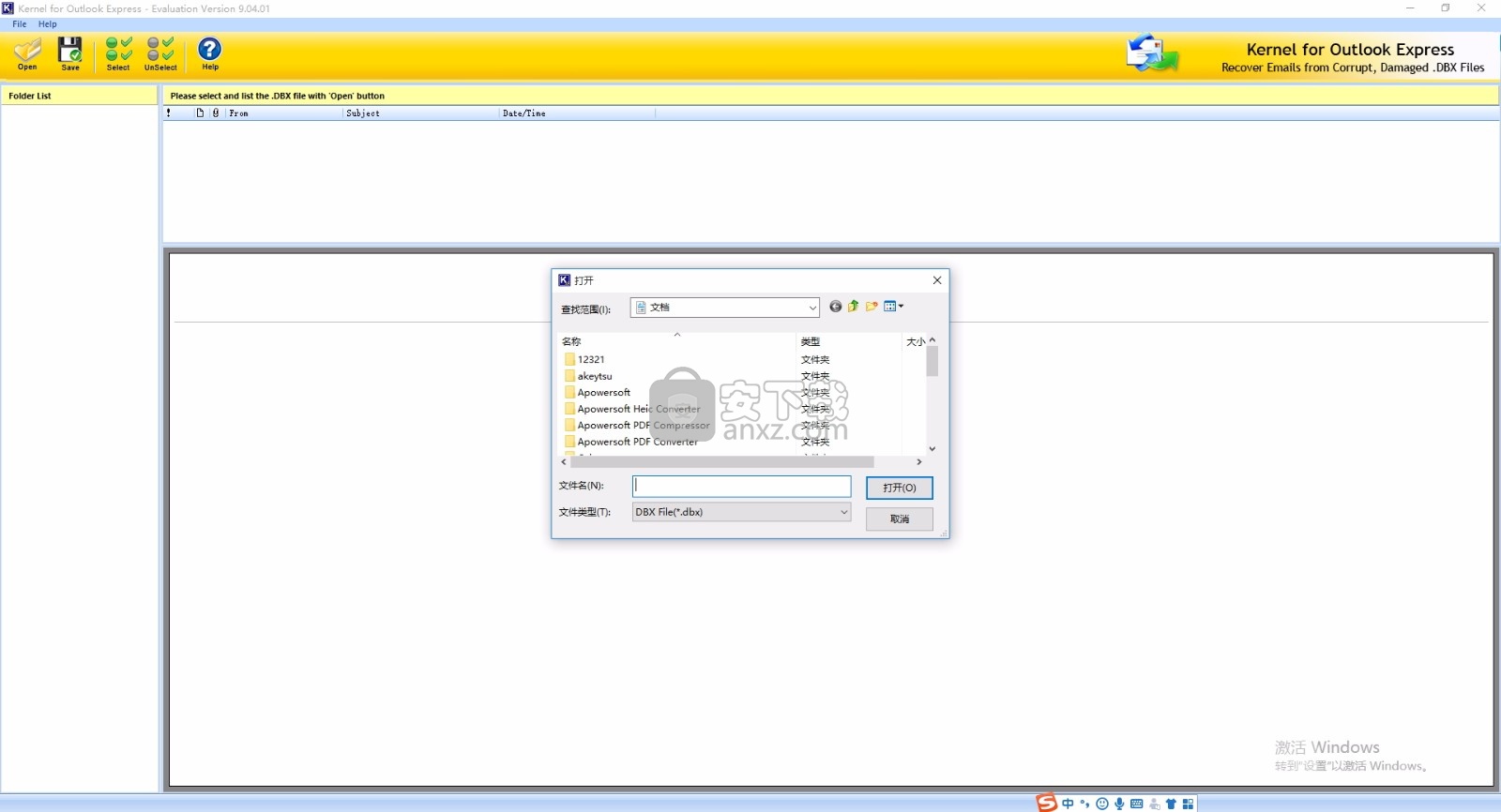
Task: Click the 取消 cancel button
Action: coord(899,519)
